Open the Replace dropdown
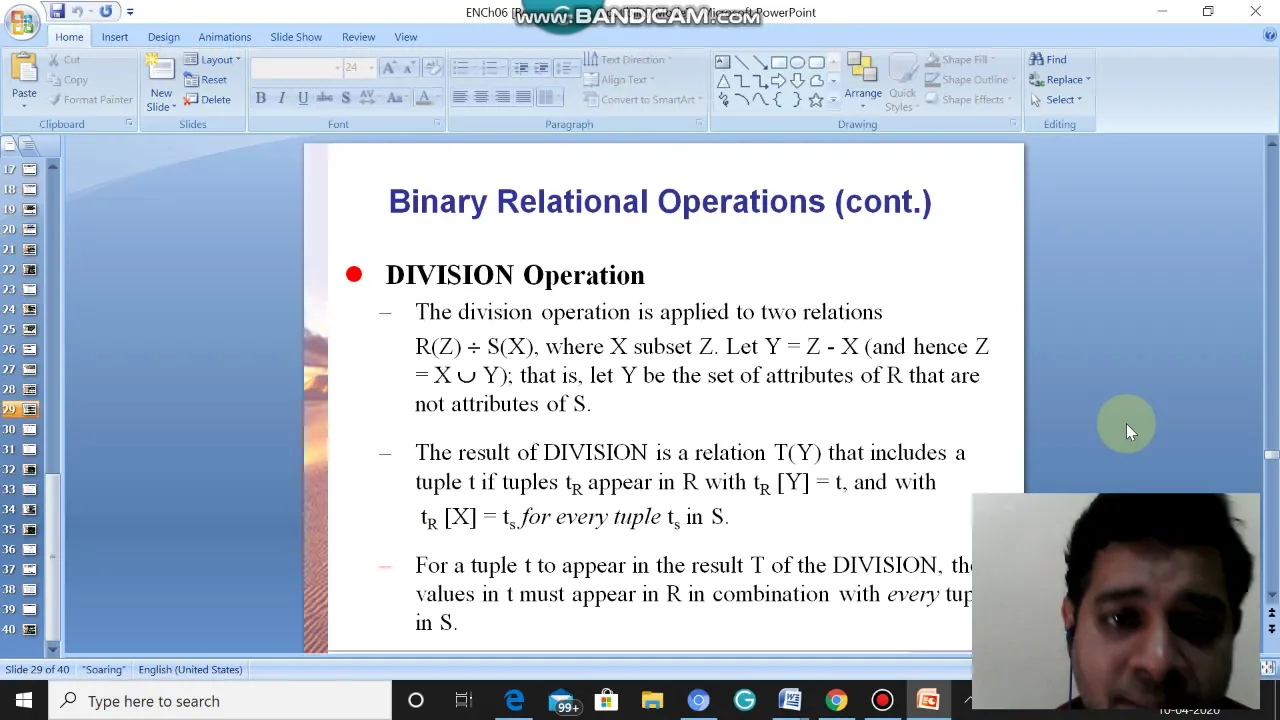The height and width of the screenshot is (720, 1280). click(1060, 80)
